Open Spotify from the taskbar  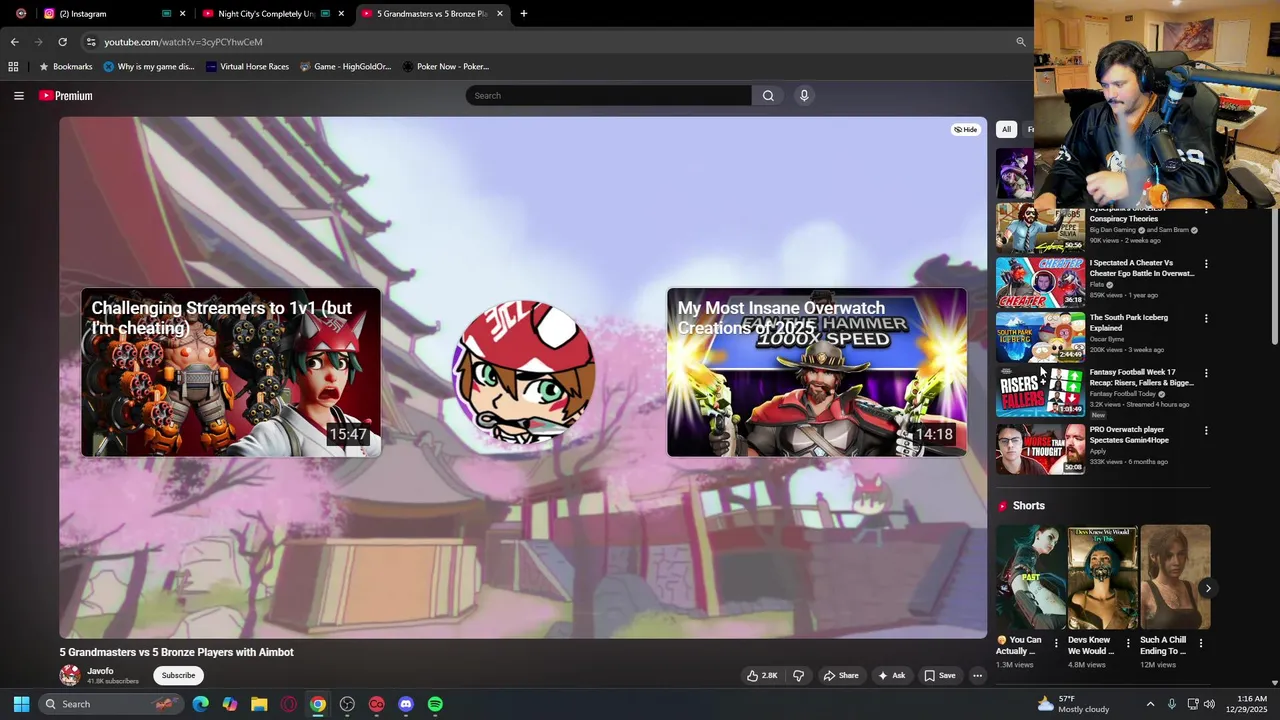point(435,704)
